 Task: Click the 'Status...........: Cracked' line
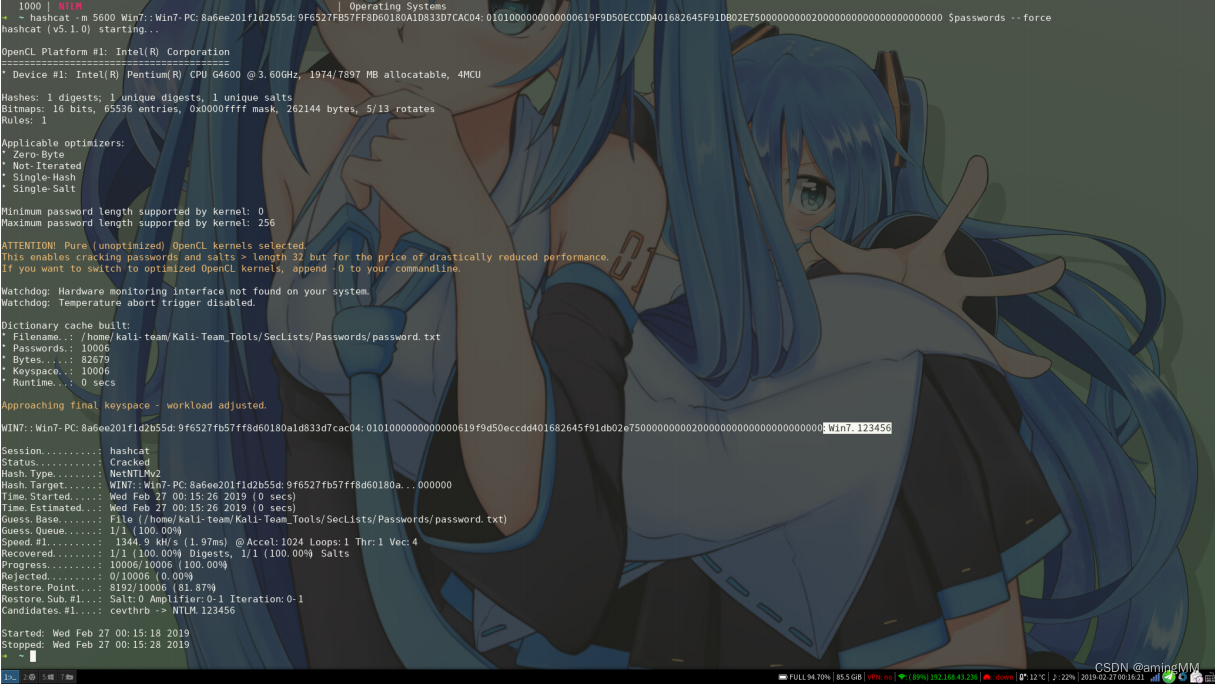pyautogui.click(x=75, y=462)
